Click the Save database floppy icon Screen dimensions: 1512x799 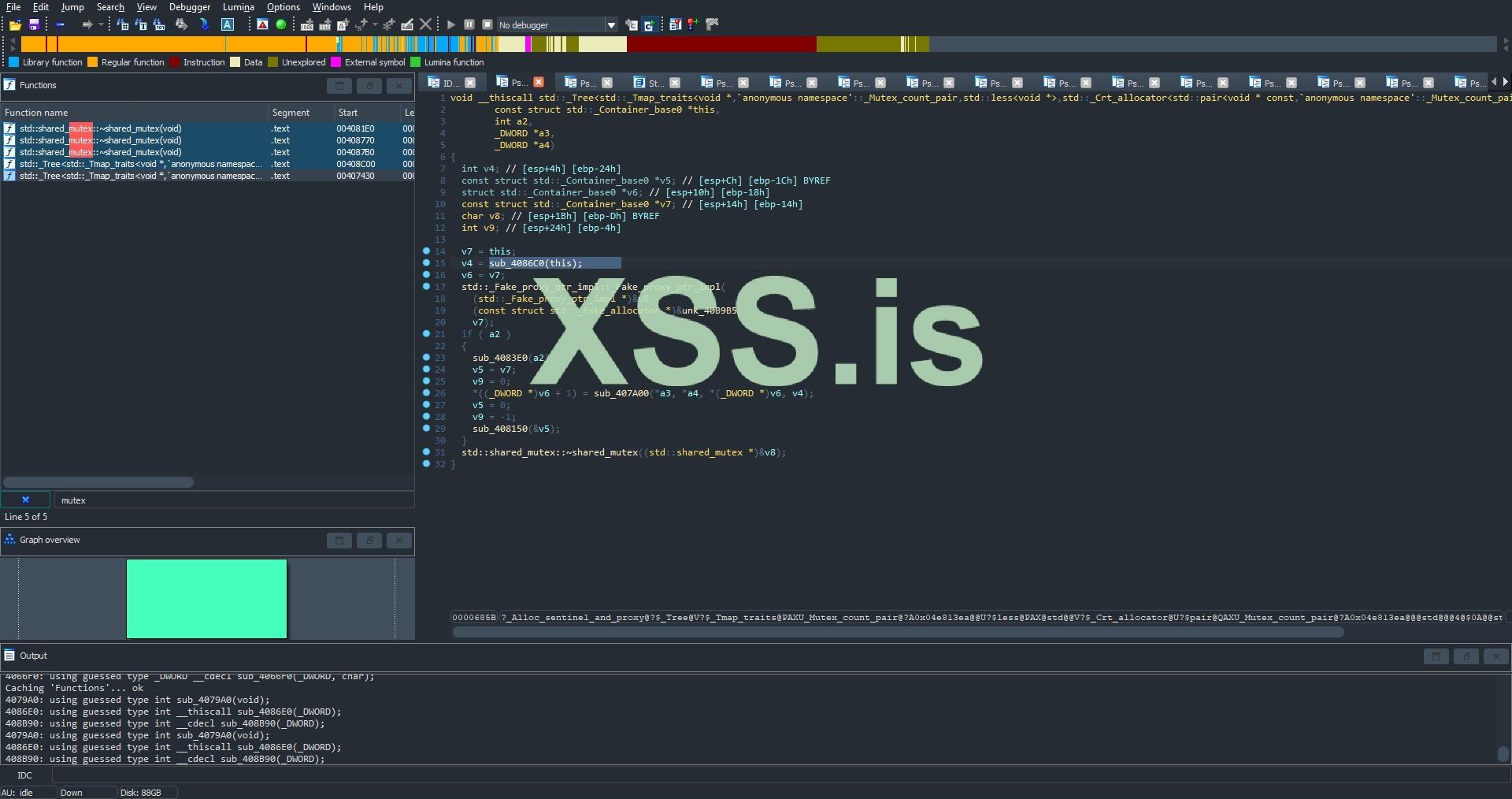(x=34, y=25)
